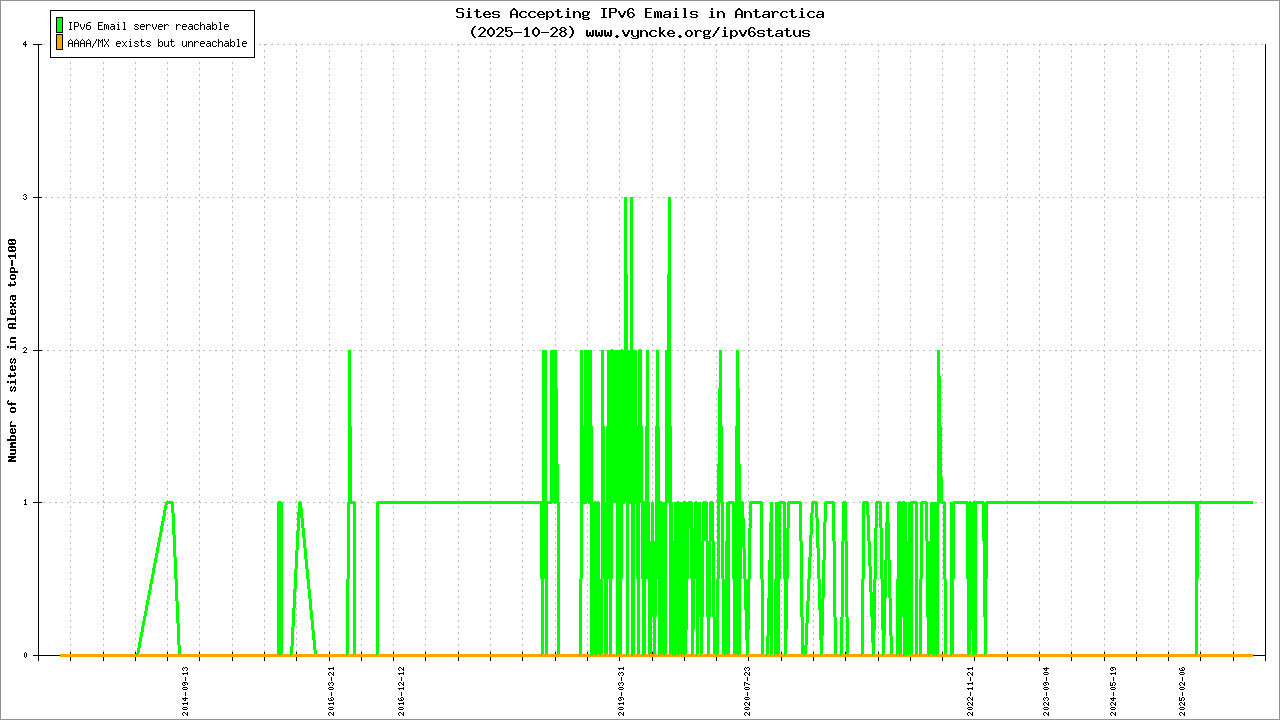Image resolution: width=1280 pixels, height=720 pixels.
Task: Click the green legend color swatch
Action: [x=60, y=25]
